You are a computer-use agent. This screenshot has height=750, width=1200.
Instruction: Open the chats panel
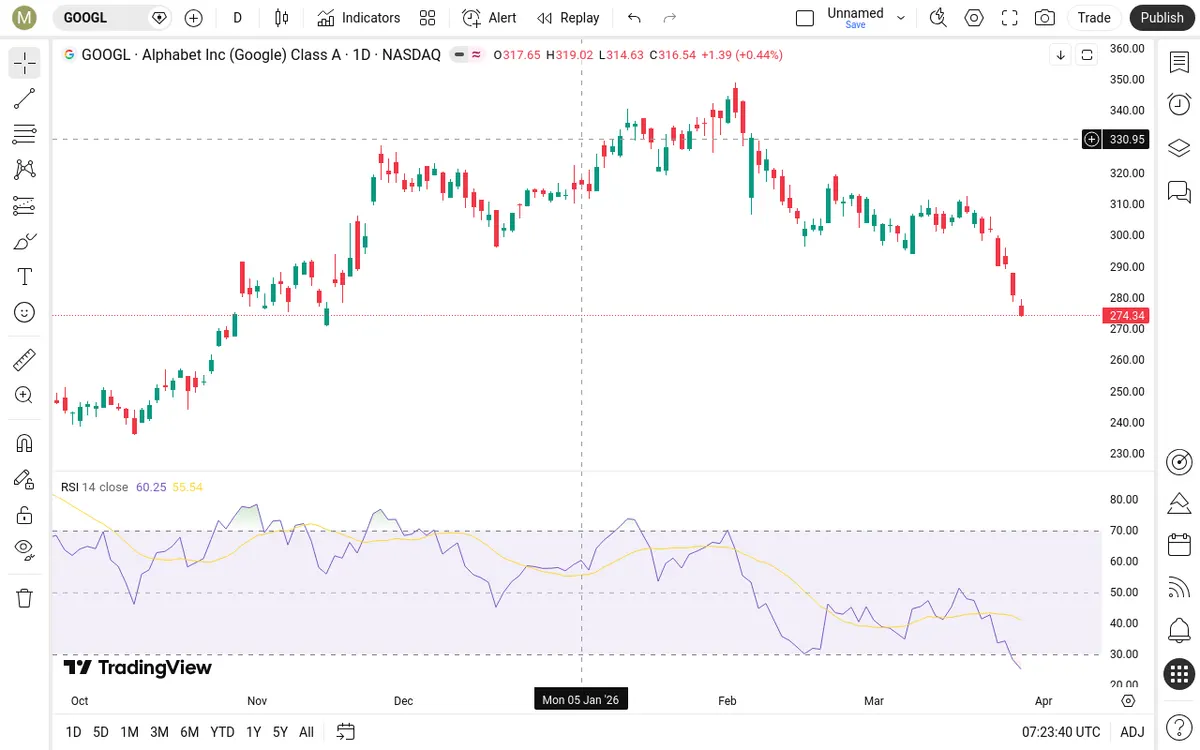[x=1179, y=191]
